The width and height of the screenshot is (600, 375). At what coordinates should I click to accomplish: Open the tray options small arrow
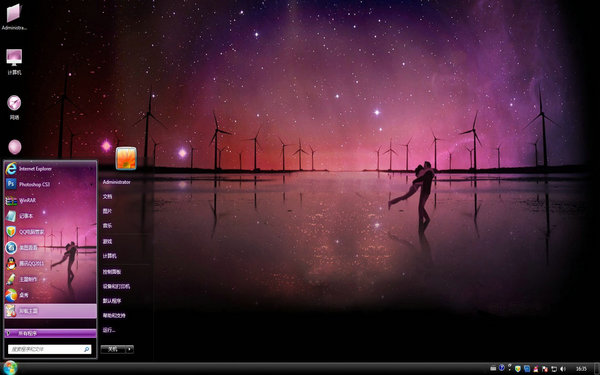pos(509,367)
